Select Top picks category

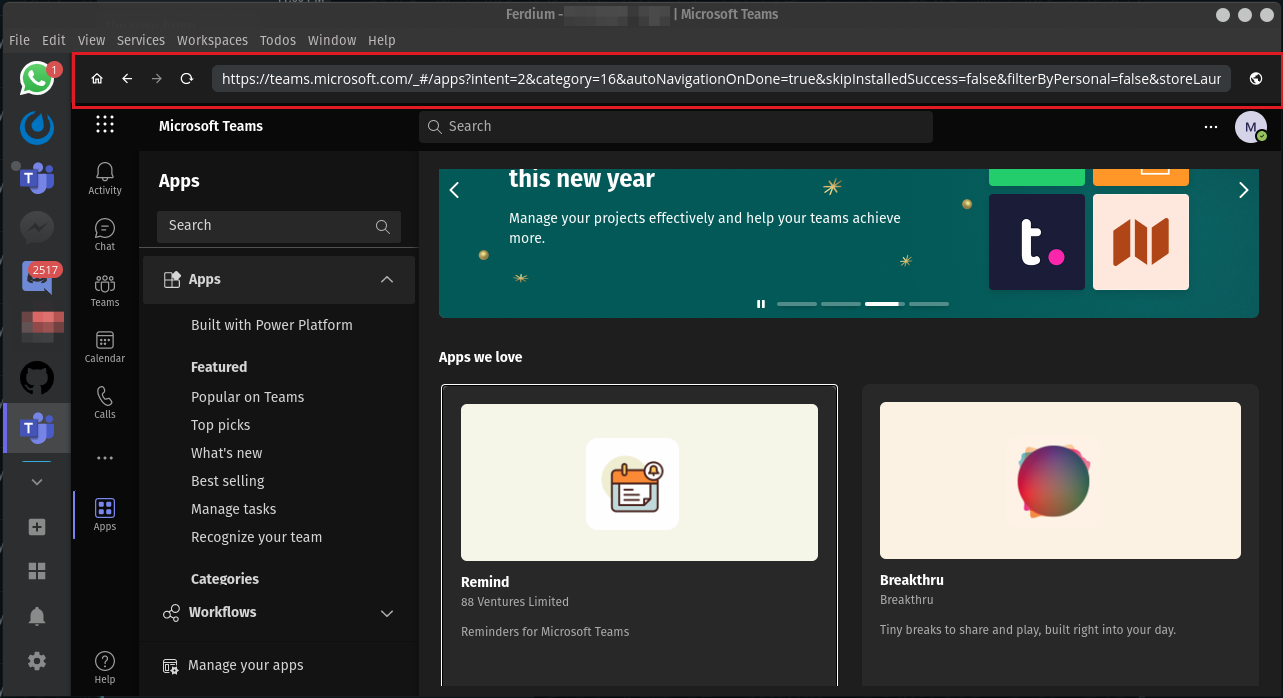[x=220, y=425]
